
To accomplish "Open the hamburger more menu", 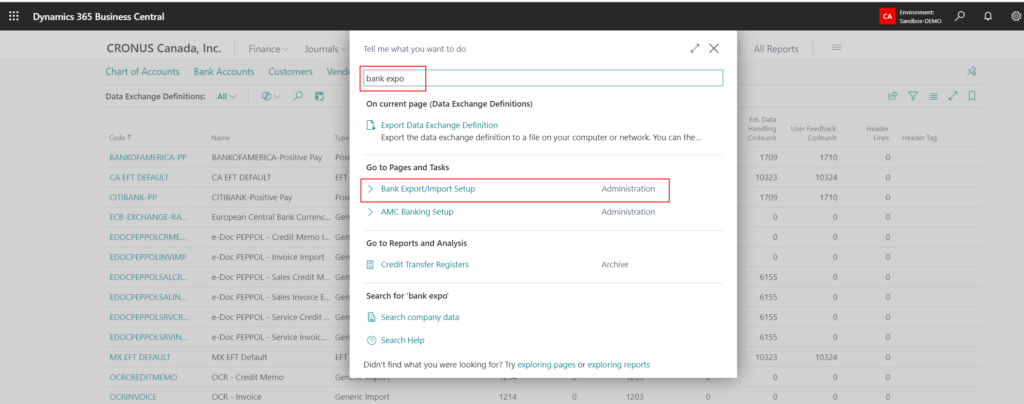I will [836, 48].
